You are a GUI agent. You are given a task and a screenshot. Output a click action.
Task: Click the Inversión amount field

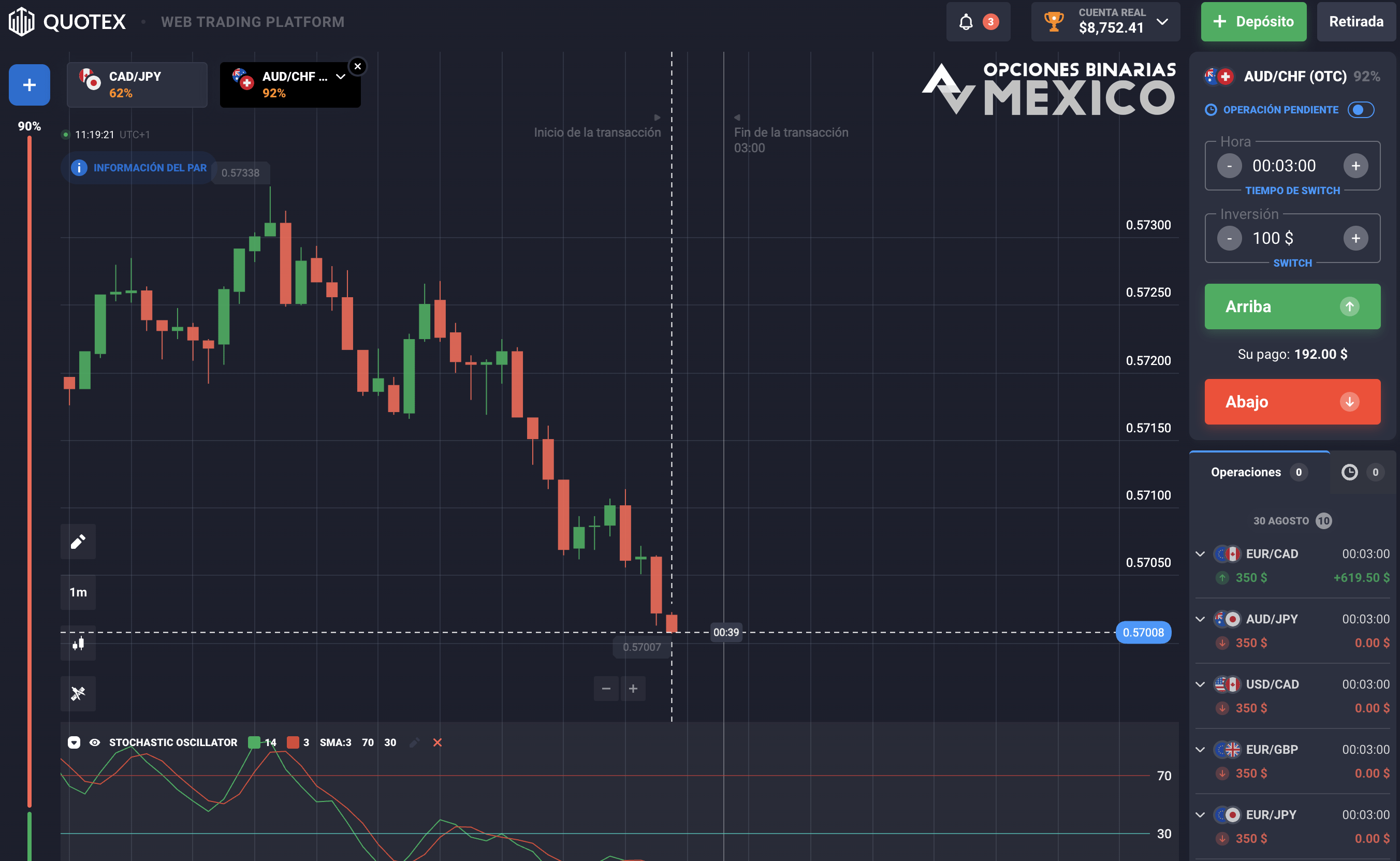(x=1292, y=238)
